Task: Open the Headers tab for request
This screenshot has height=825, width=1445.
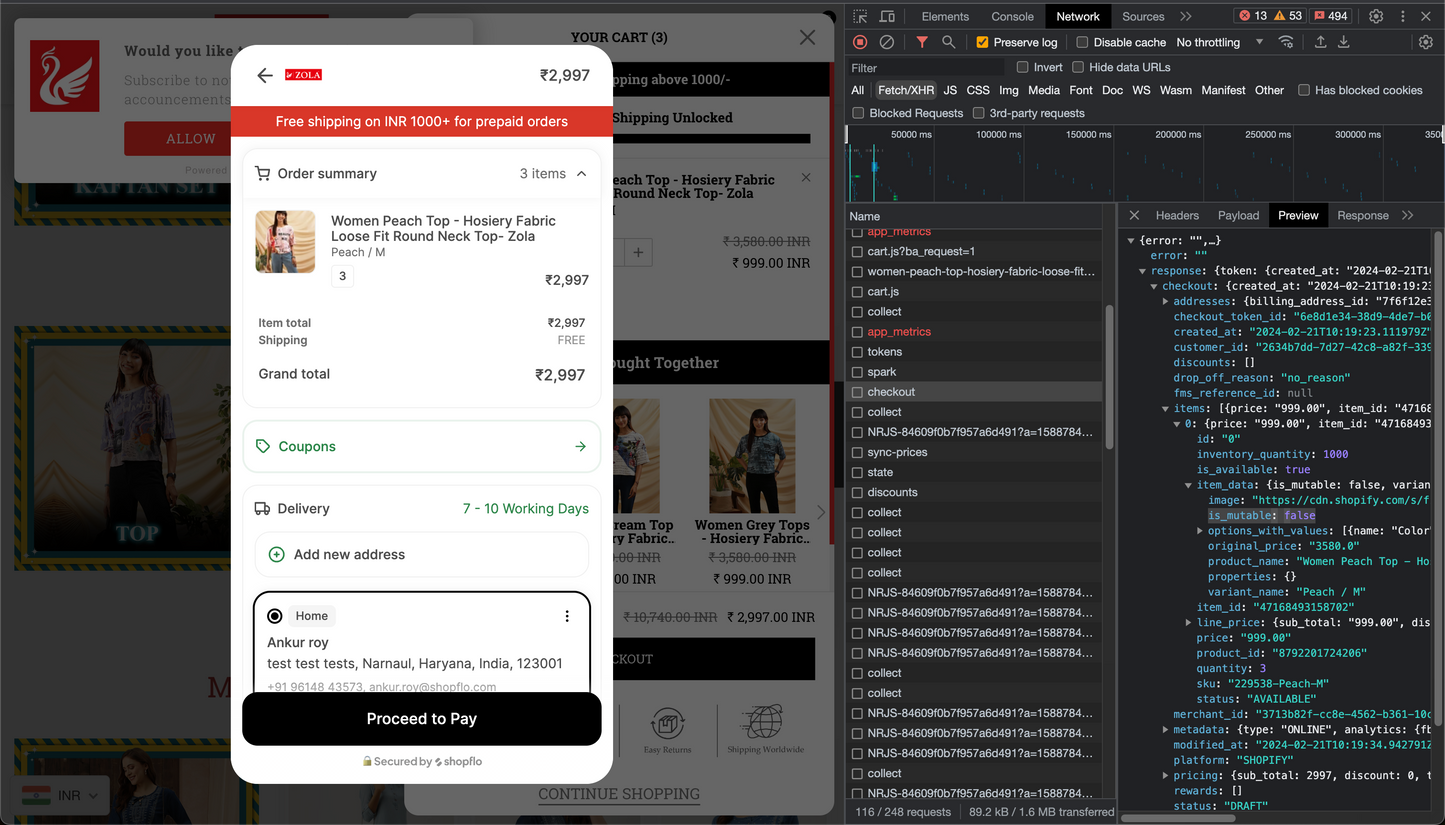Action: [x=1176, y=215]
